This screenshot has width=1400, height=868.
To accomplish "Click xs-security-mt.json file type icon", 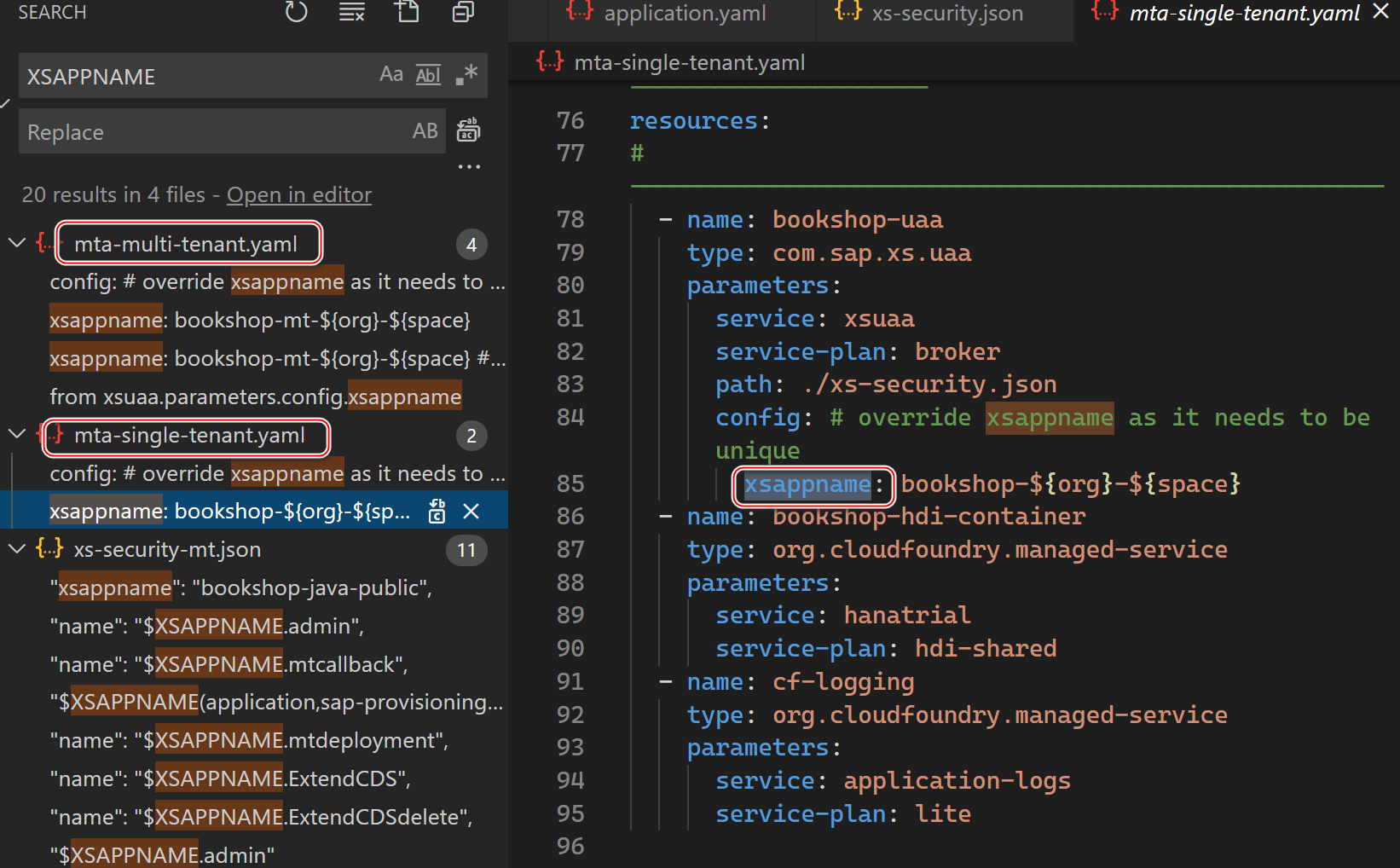I will (50, 548).
